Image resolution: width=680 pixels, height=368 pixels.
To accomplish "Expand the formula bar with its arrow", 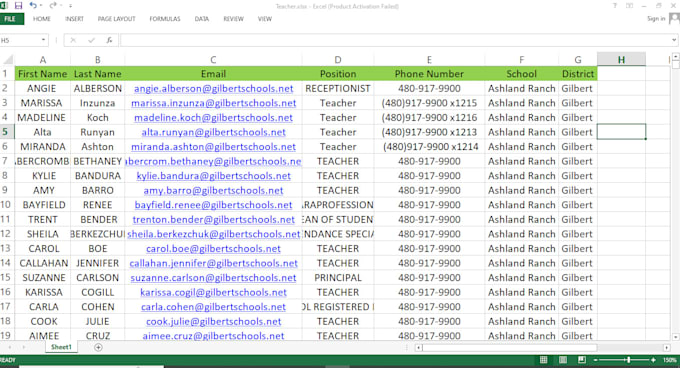I will pyautogui.click(x=674, y=40).
